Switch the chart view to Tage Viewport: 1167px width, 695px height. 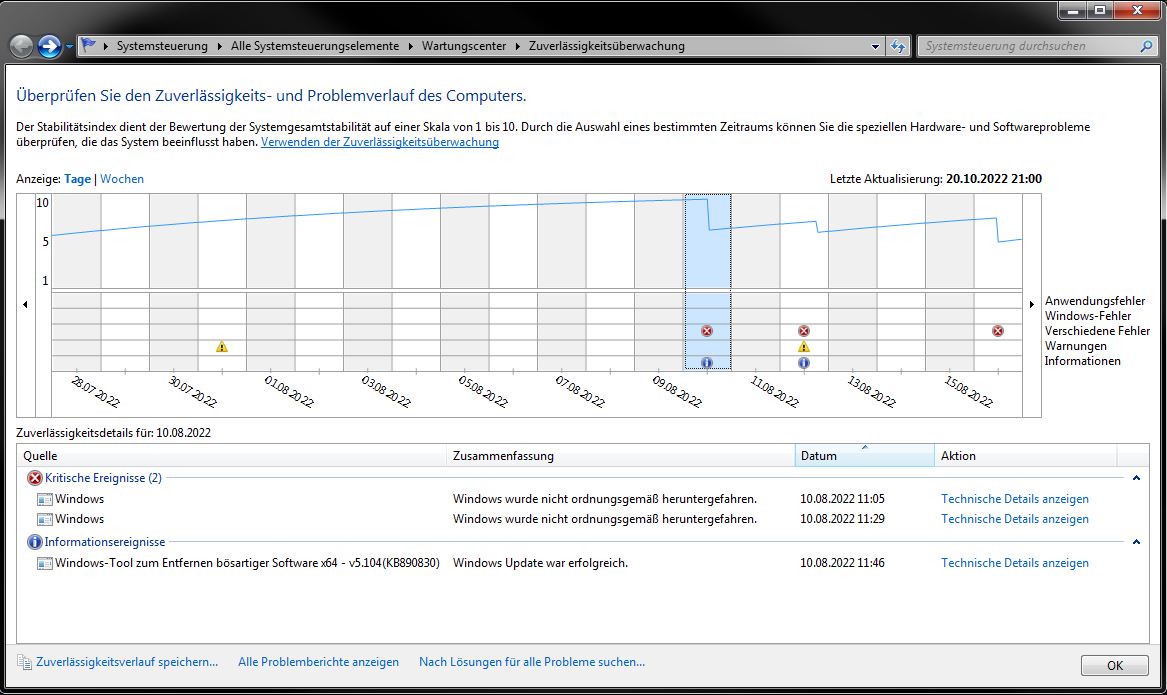[x=77, y=179]
